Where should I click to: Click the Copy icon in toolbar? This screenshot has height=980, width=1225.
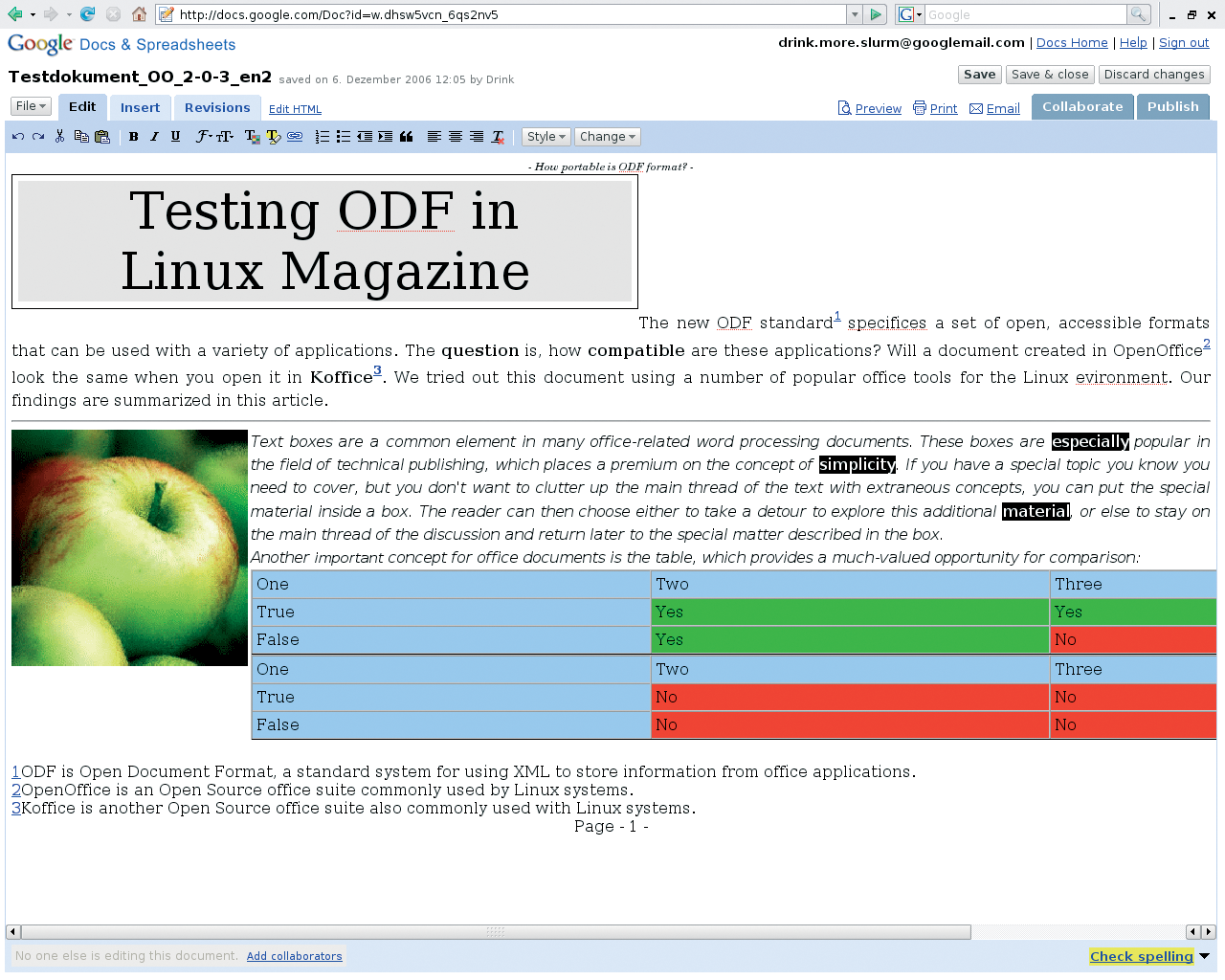point(81,137)
